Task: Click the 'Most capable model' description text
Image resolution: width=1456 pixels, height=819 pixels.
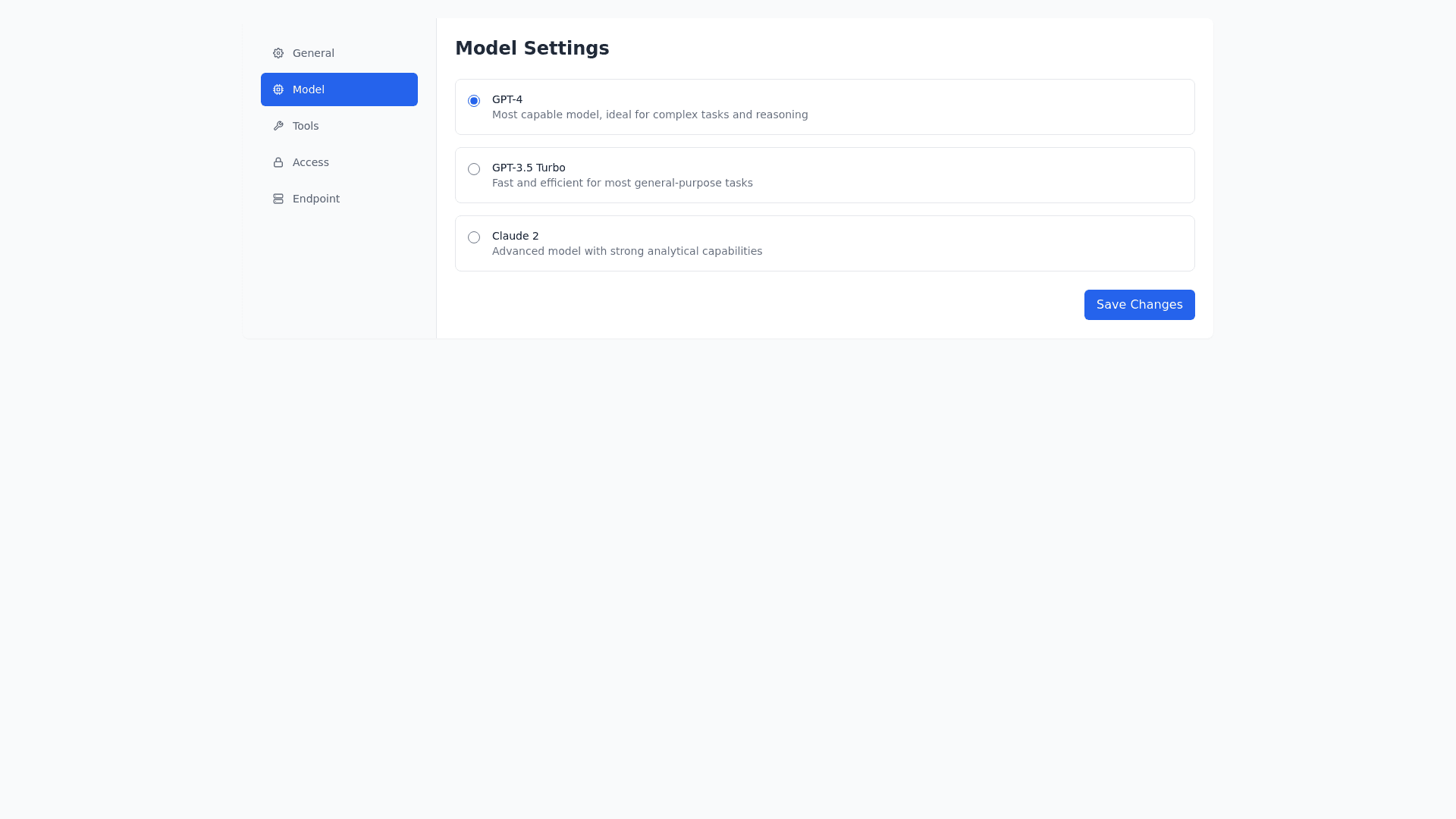Action: (x=650, y=115)
